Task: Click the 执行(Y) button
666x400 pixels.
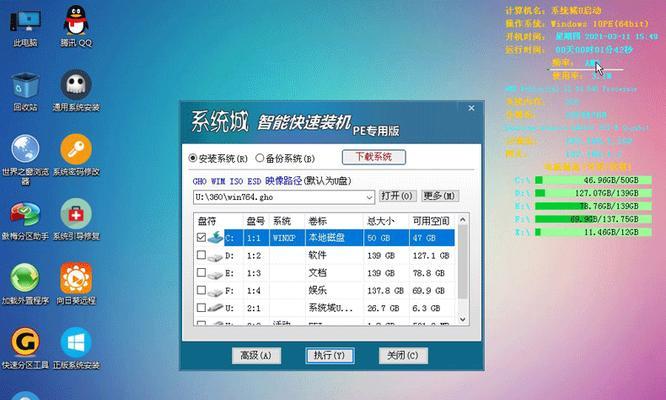Action: pyautogui.click(x=330, y=355)
